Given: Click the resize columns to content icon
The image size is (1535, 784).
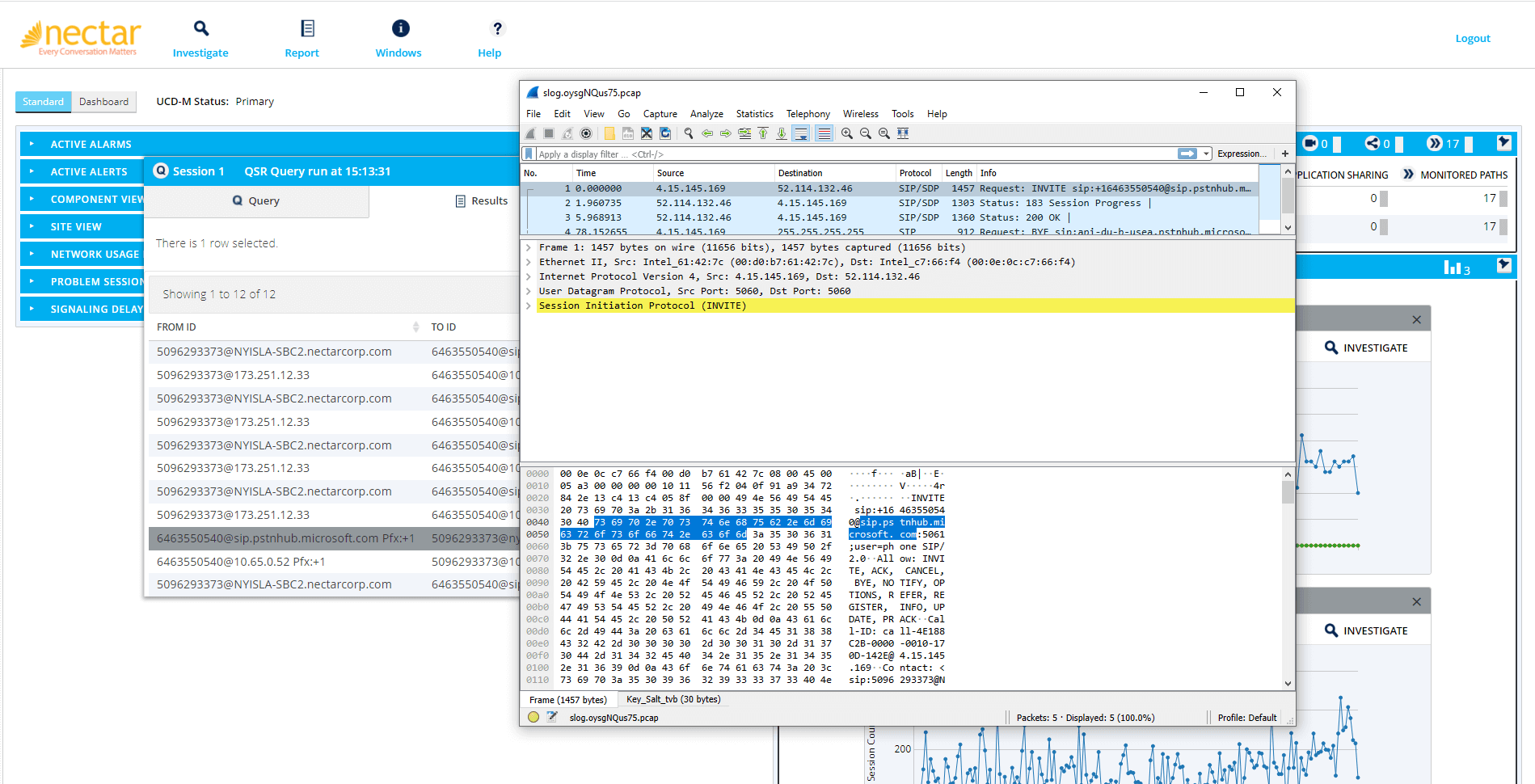Looking at the screenshot, I should point(903,133).
